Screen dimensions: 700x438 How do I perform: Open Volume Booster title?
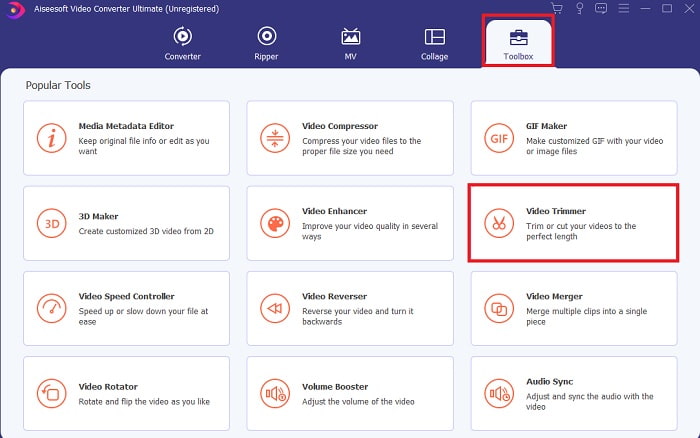tap(335, 387)
